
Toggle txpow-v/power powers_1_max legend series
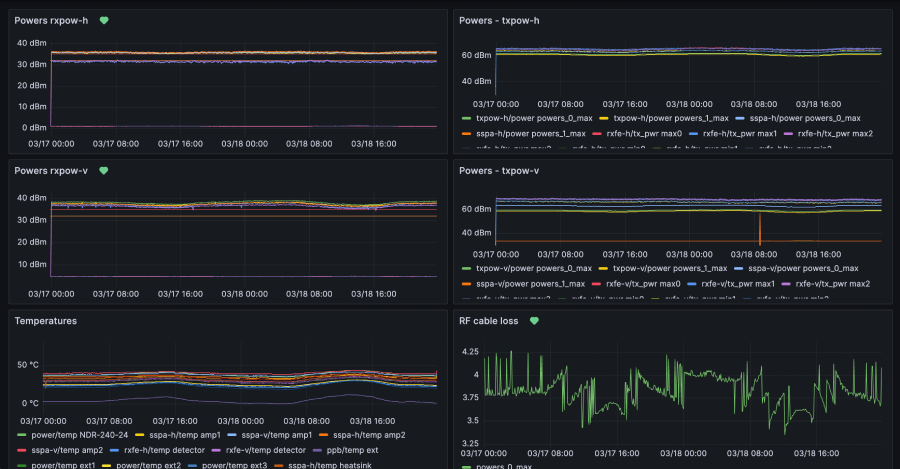pos(670,269)
